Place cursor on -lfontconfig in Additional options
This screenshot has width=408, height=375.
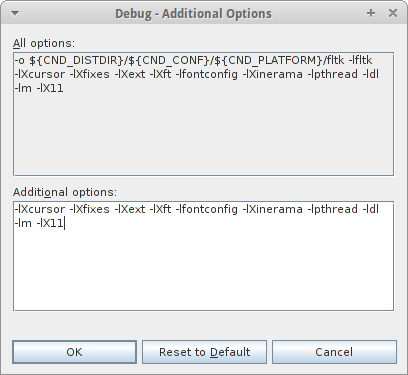tap(207, 209)
